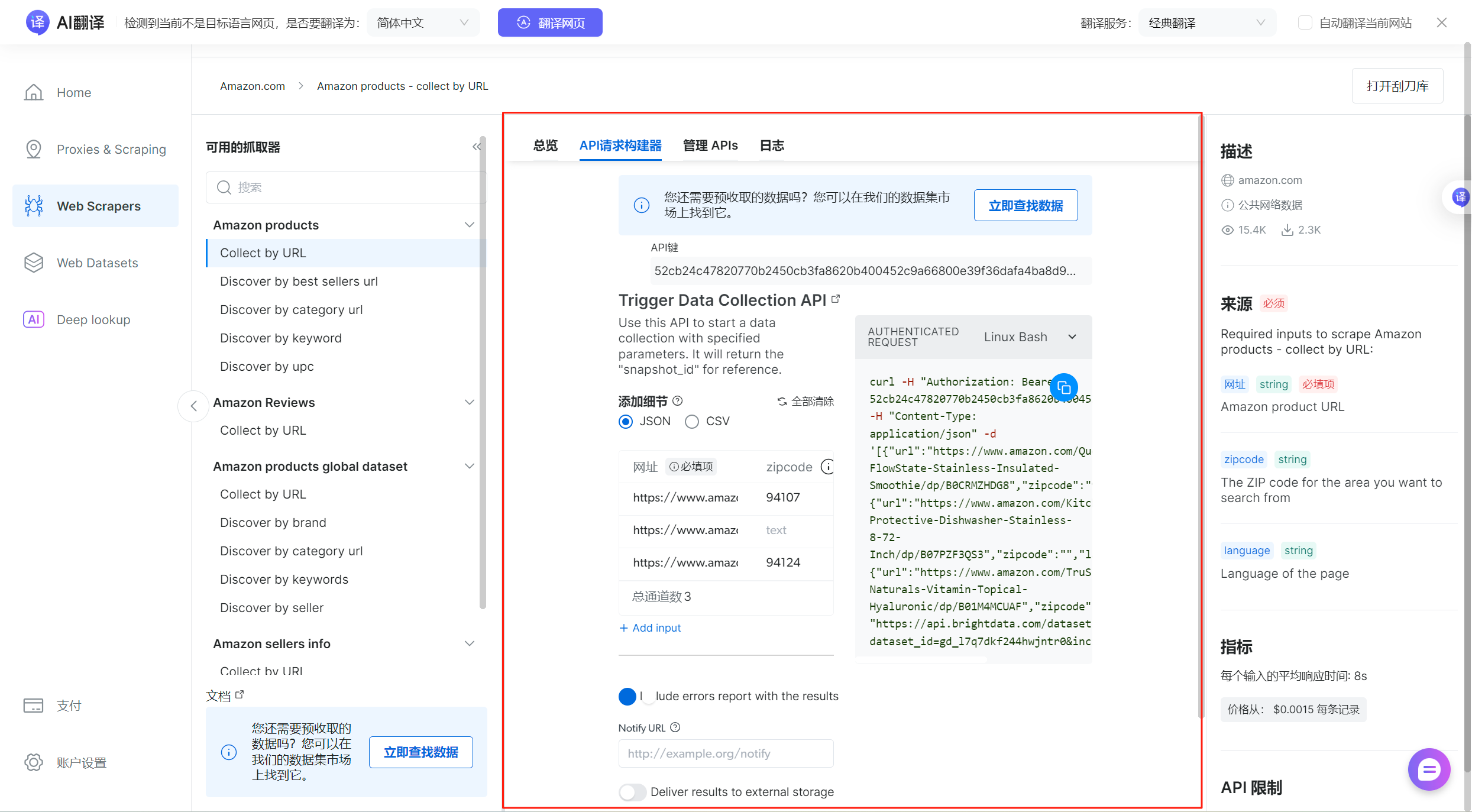Copy the curl request code

(x=1063, y=388)
